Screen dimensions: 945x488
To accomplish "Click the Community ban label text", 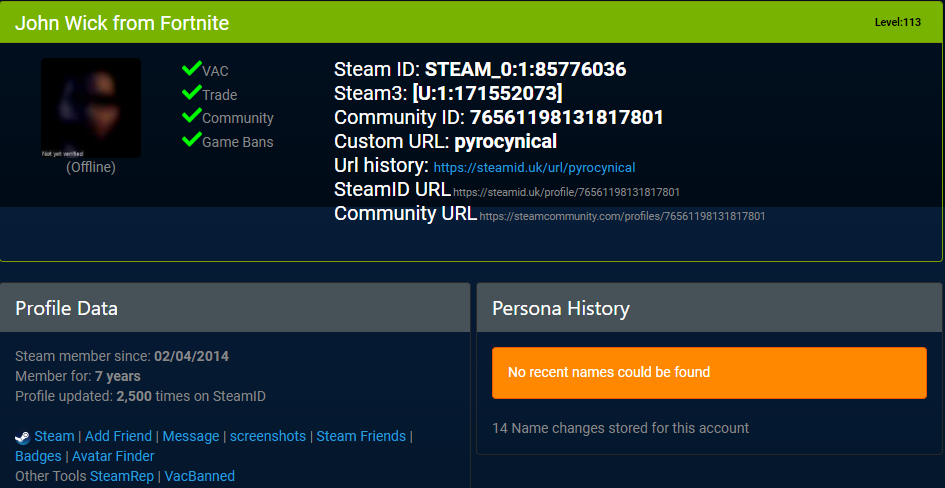I will [237, 118].
